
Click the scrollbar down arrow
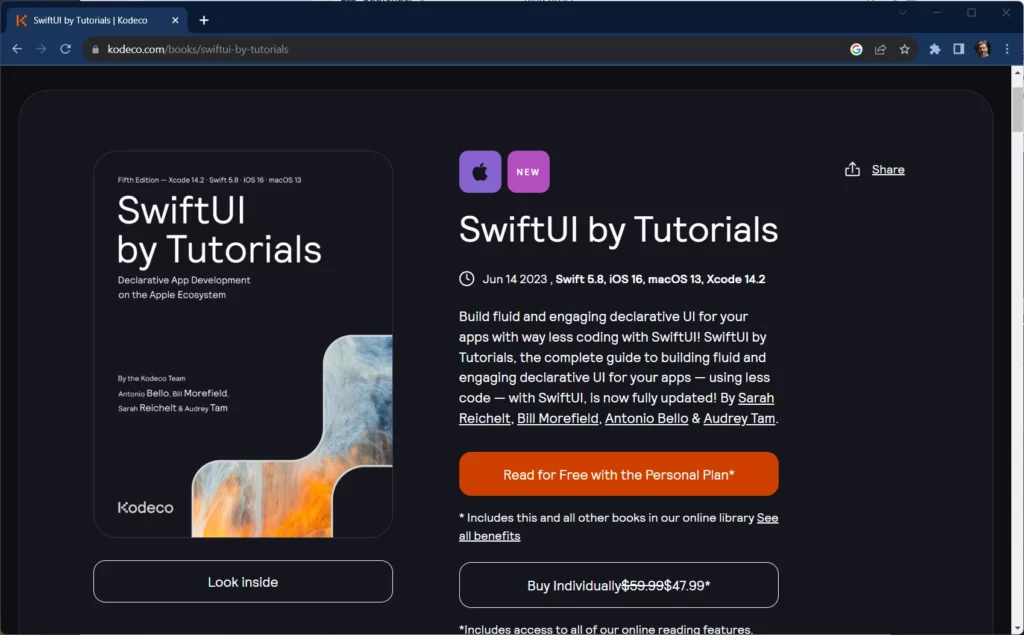(1017, 628)
